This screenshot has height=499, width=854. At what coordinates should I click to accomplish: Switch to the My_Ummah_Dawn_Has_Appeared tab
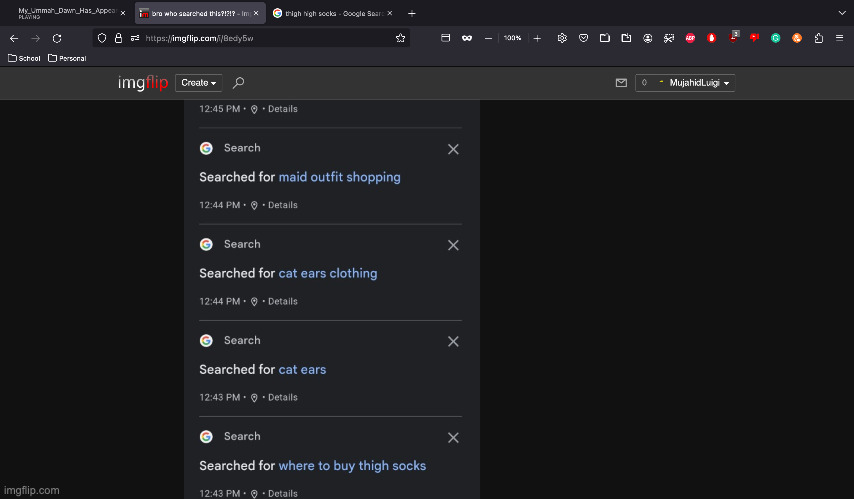click(x=66, y=13)
